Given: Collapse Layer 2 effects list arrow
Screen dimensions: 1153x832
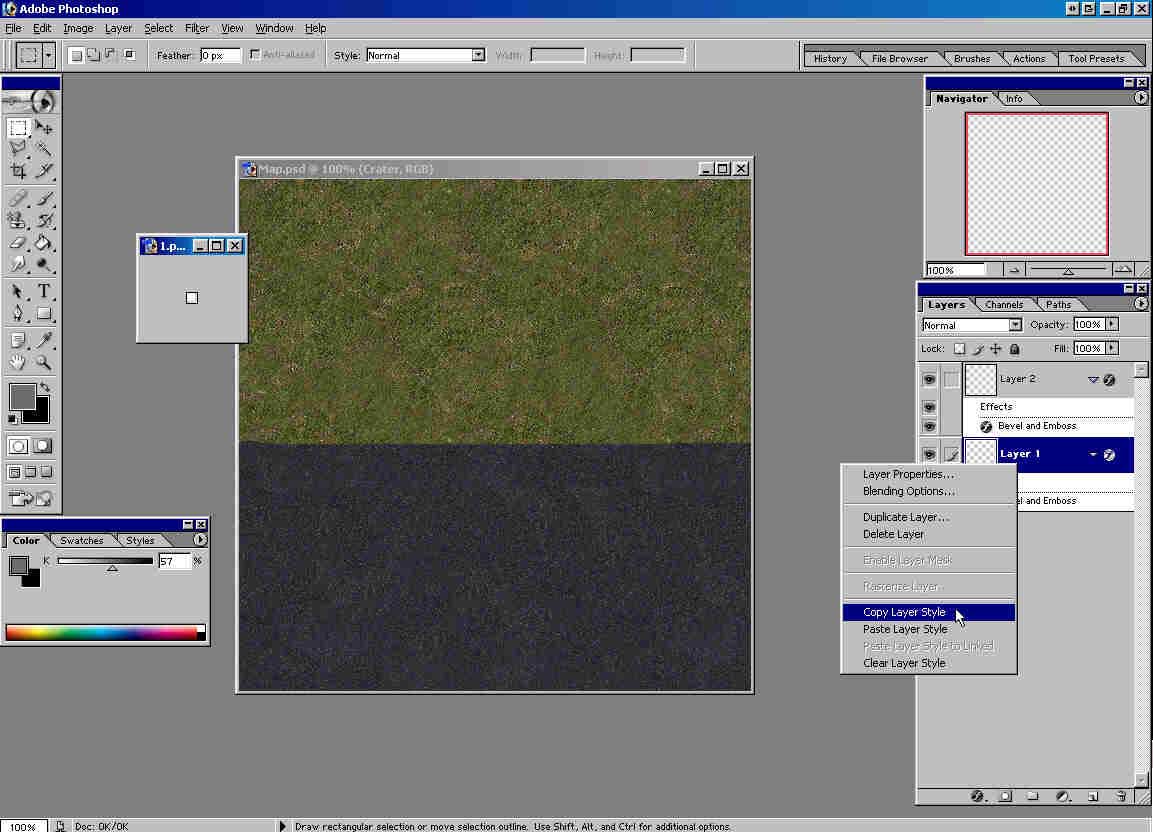Looking at the screenshot, I should pyautogui.click(x=1093, y=380).
